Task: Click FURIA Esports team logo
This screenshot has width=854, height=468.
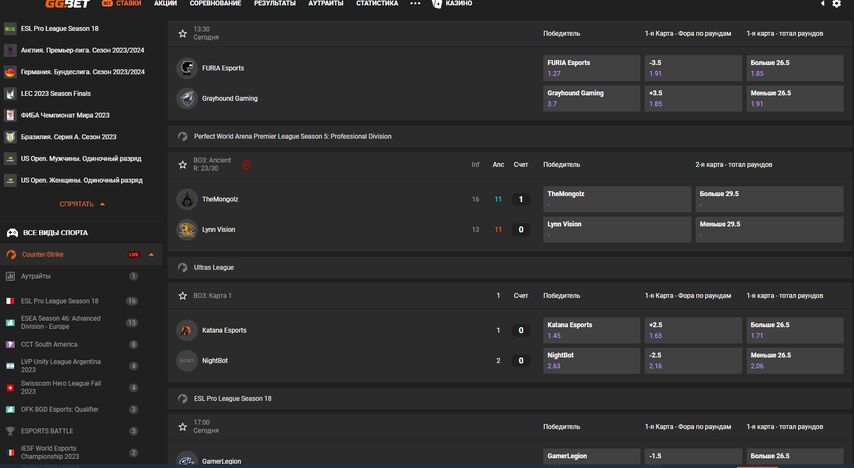Action: coord(187,68)
